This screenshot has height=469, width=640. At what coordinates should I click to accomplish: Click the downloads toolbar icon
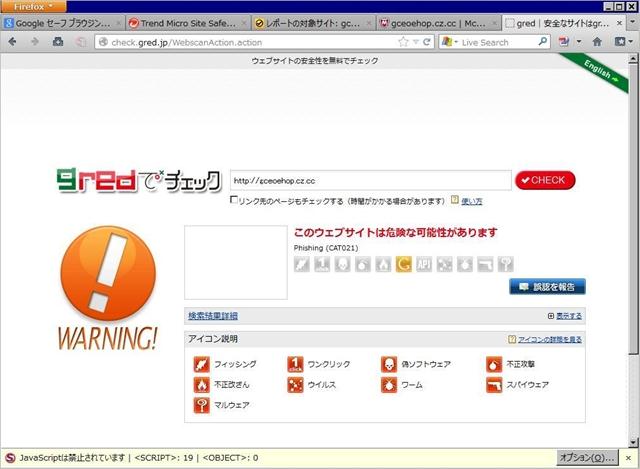tap(58, 42)
